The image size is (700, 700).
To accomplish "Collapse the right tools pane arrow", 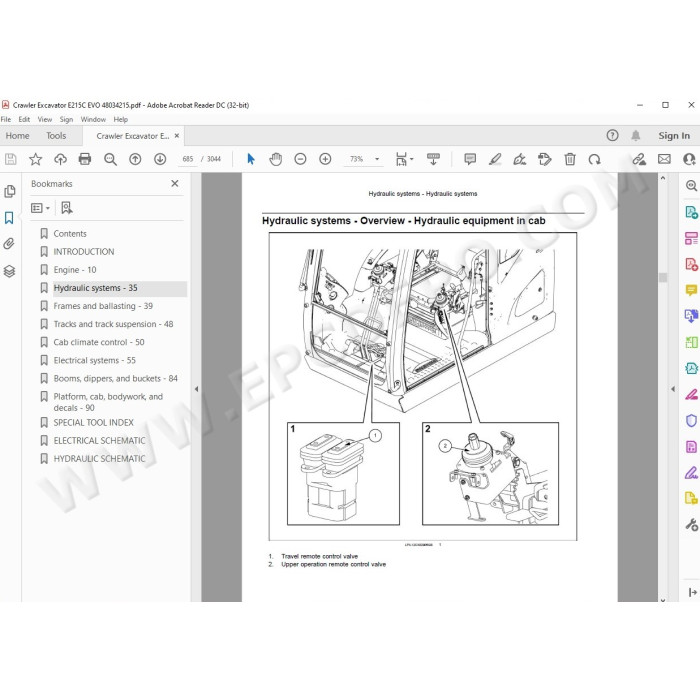I will click(673, 389).
